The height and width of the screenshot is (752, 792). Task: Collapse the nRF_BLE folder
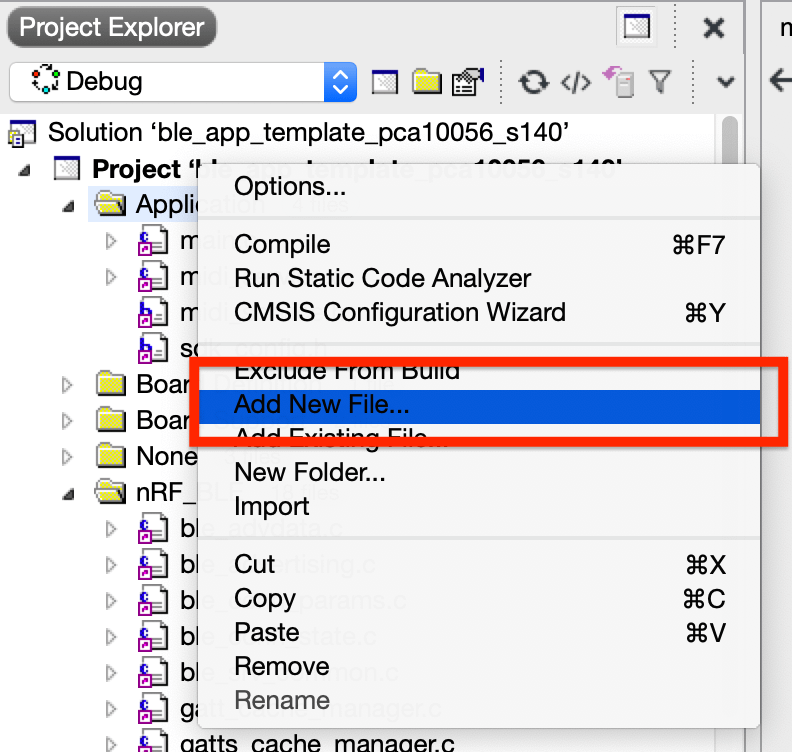pyautogui.click(x=68, y=493)
